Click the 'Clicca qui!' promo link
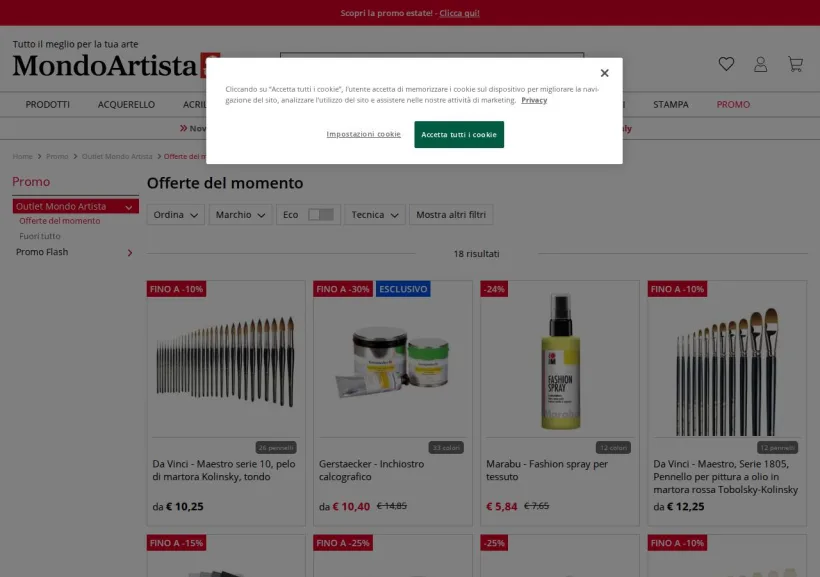The width and height of the screenshot is (820, 577). 459,13
